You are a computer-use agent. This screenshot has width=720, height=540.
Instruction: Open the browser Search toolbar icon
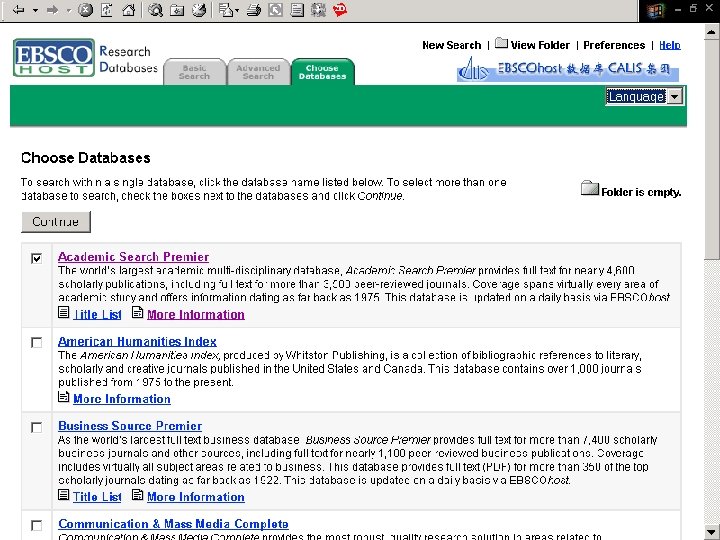pos(155,10)
